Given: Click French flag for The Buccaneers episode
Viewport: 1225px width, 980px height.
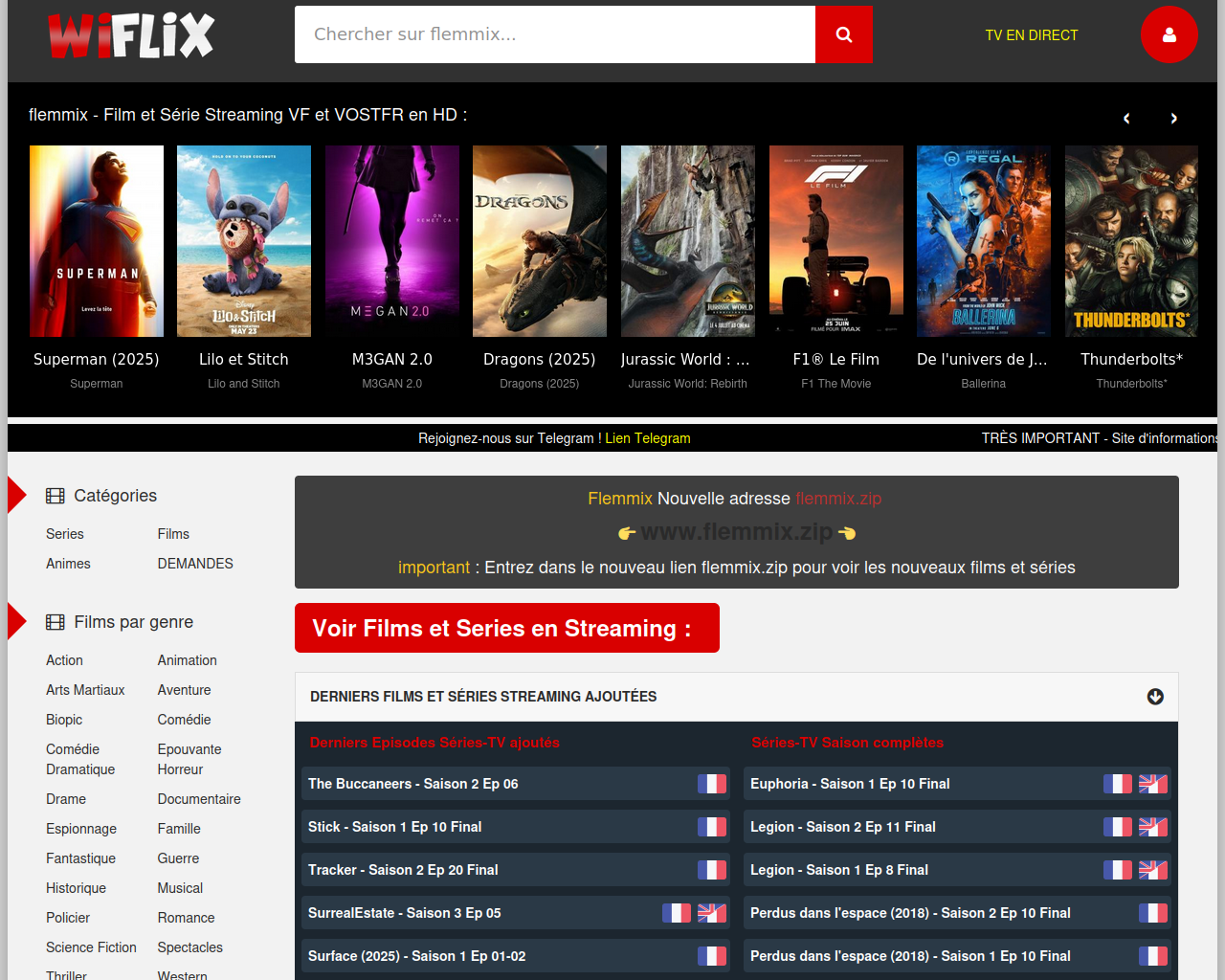Looking at the screenshot, I should [712, 784].
